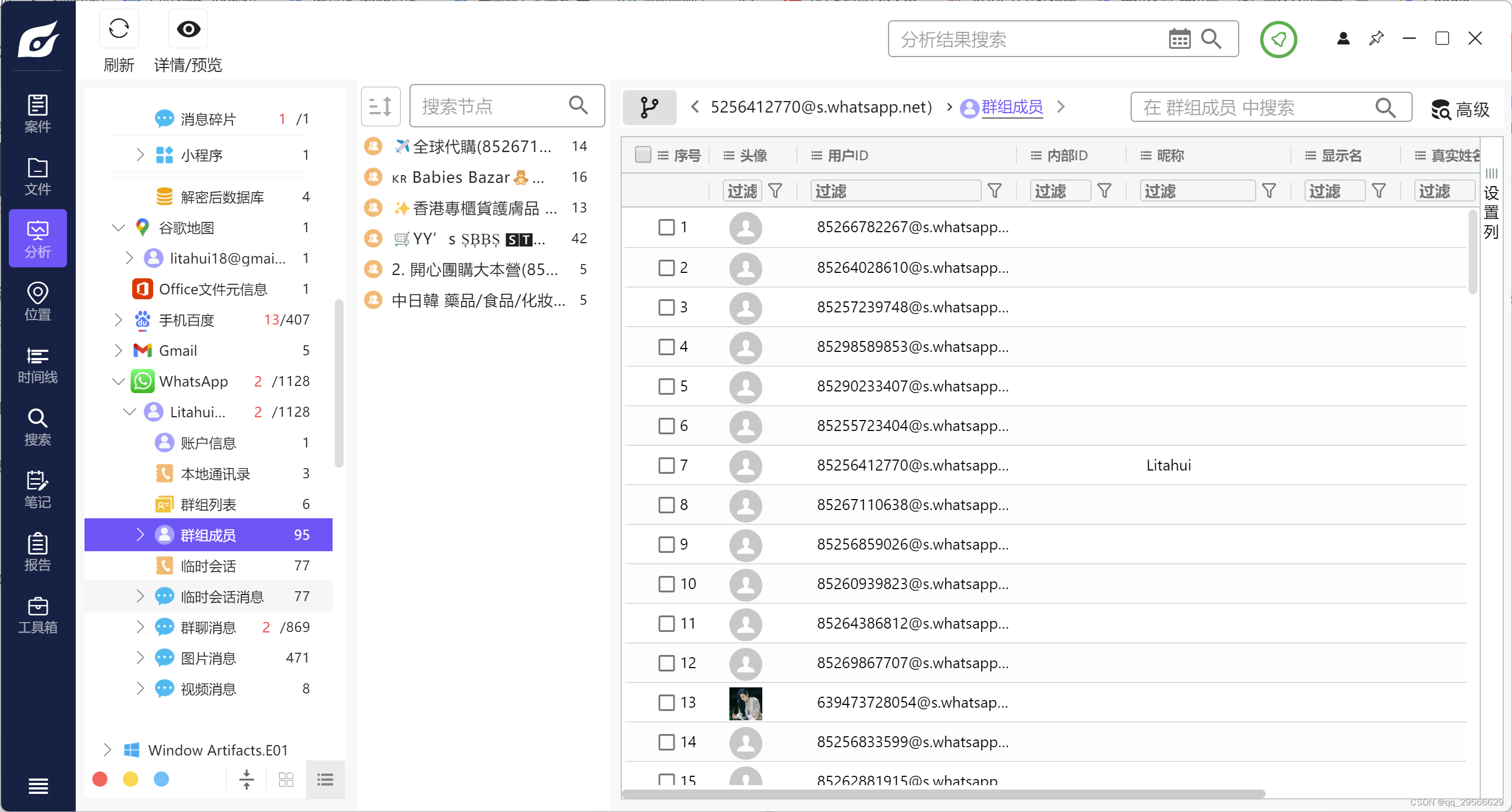Collapse the 谷歌地图 tree node
Screen dimensions: 1512x812
(x=118, y=228)
